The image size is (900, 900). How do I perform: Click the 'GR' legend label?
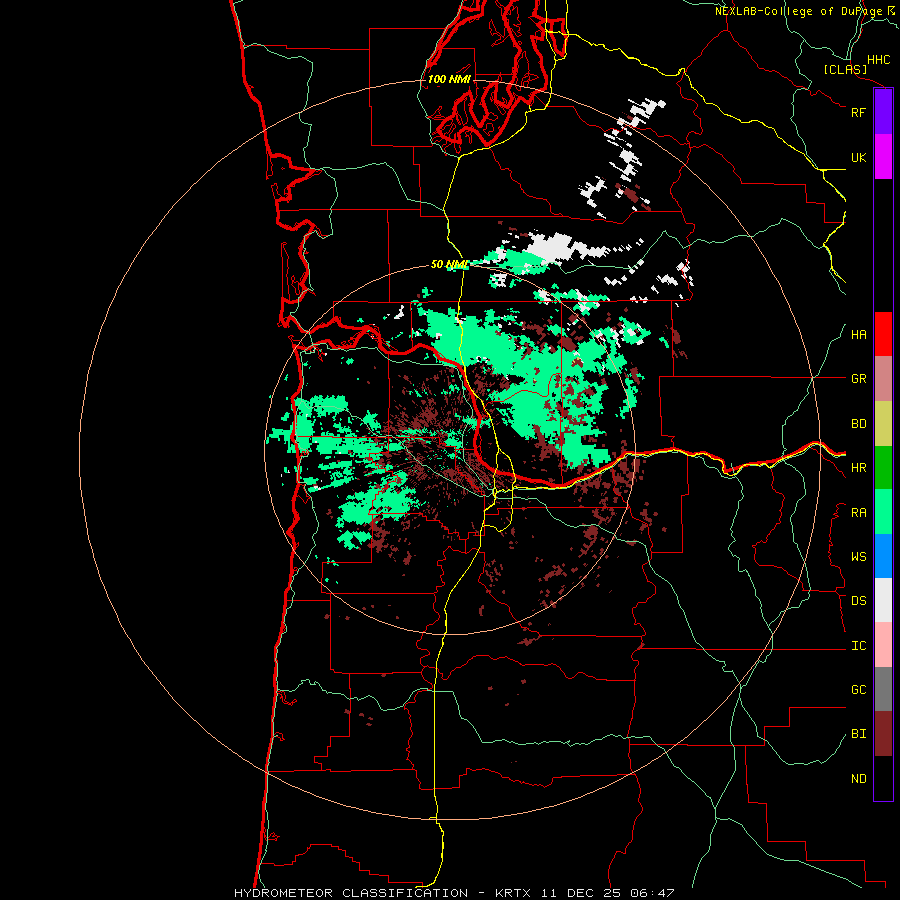[x=858, y=379]
